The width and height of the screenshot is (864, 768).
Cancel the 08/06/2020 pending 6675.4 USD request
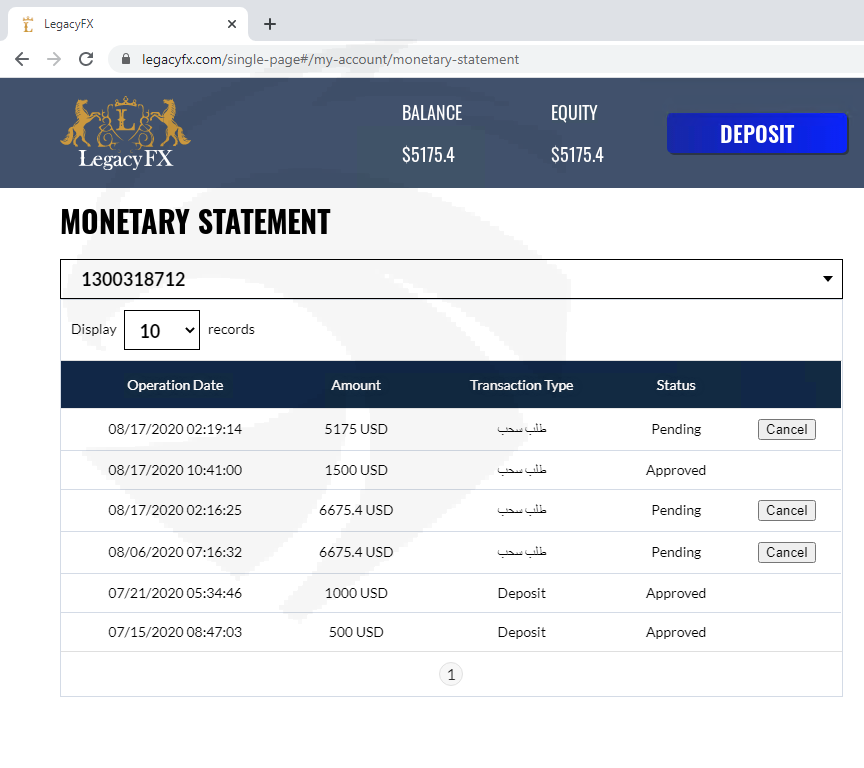pyautogui.click(x=786, y=552)
